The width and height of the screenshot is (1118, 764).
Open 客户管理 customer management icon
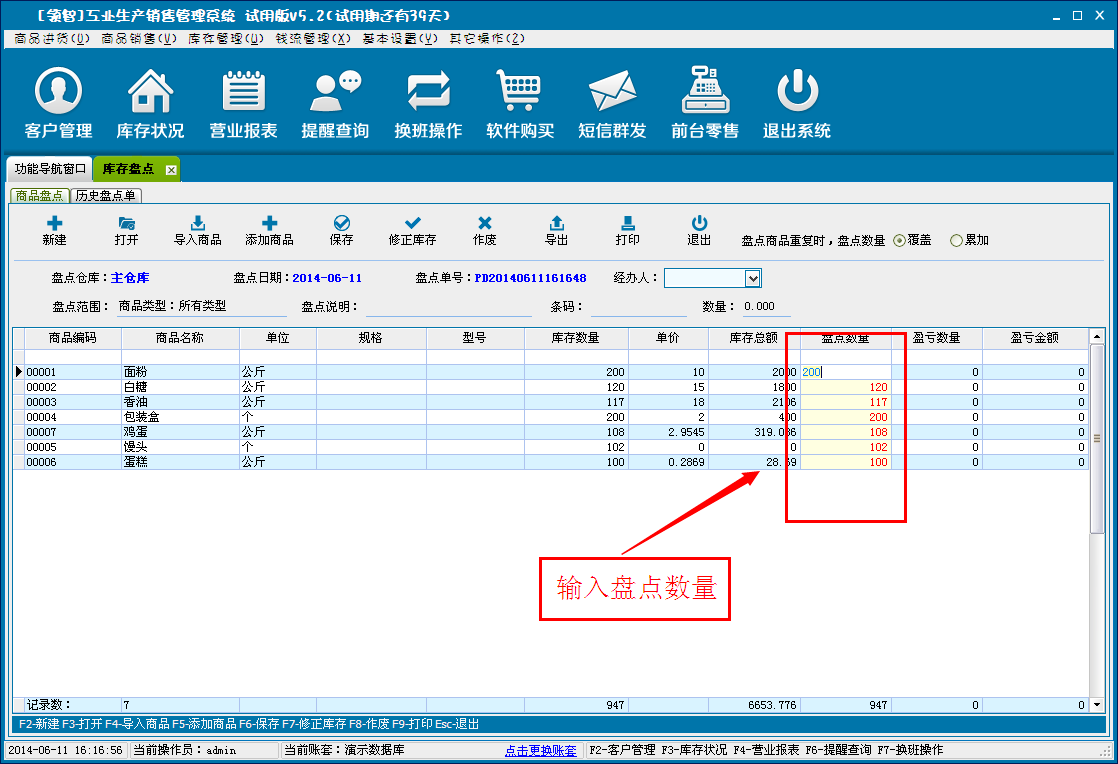pos(58,92)
